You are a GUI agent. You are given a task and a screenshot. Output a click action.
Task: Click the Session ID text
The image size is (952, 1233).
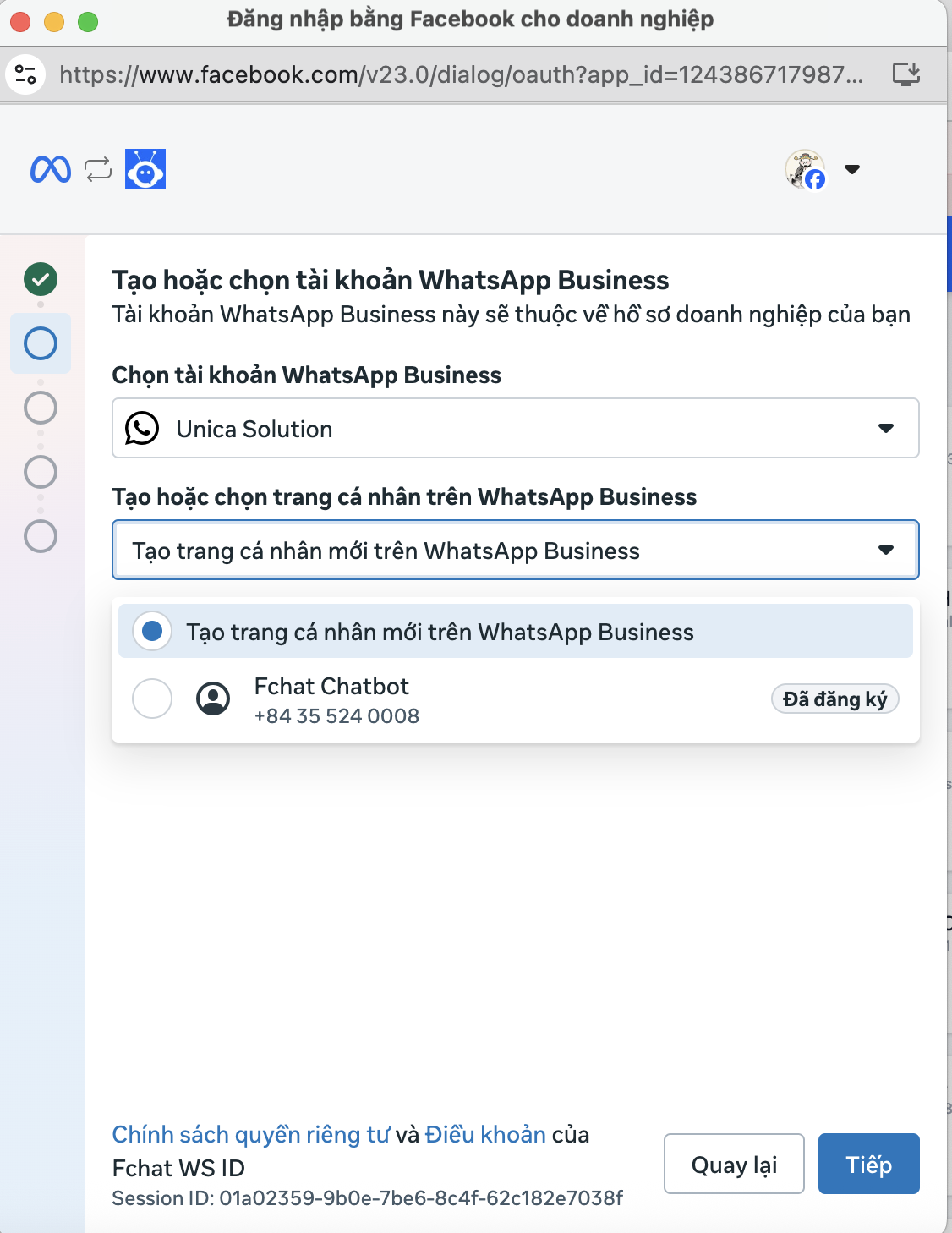pyautogui.click(x=367, y=1198)
